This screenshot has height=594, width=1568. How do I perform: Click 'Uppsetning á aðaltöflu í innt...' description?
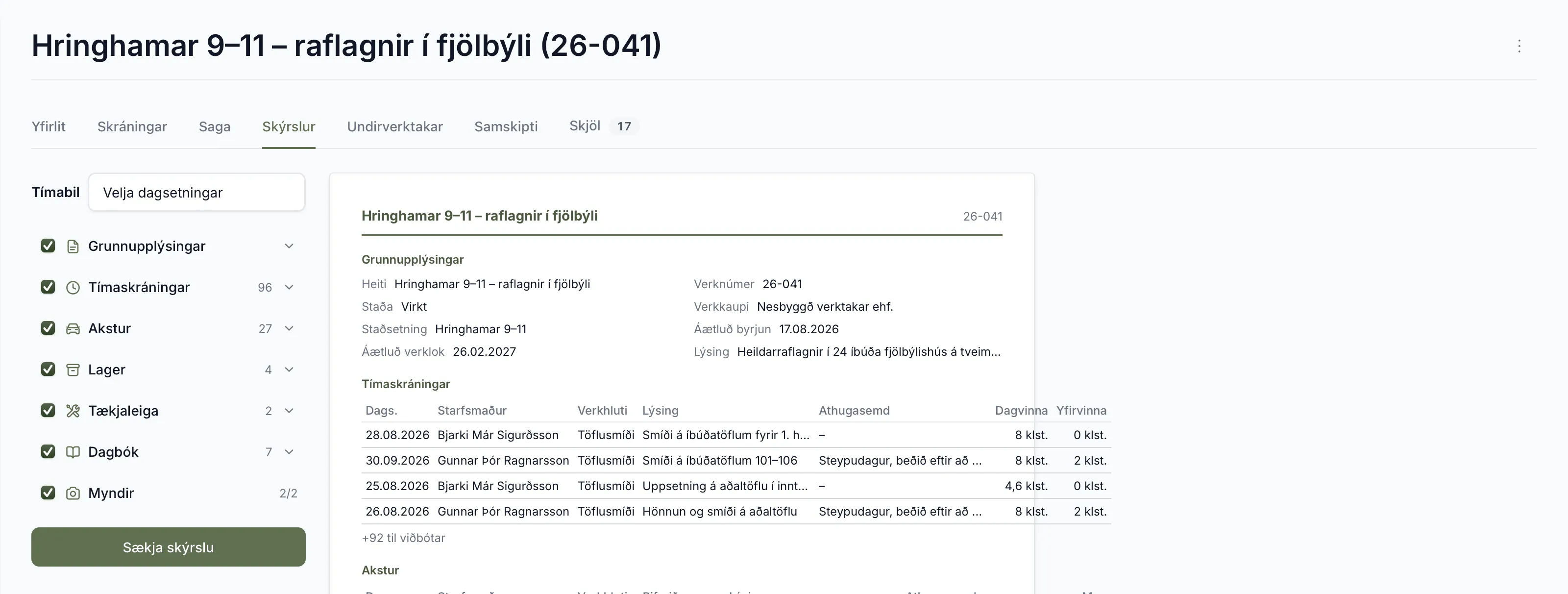[x=725, y=486]
